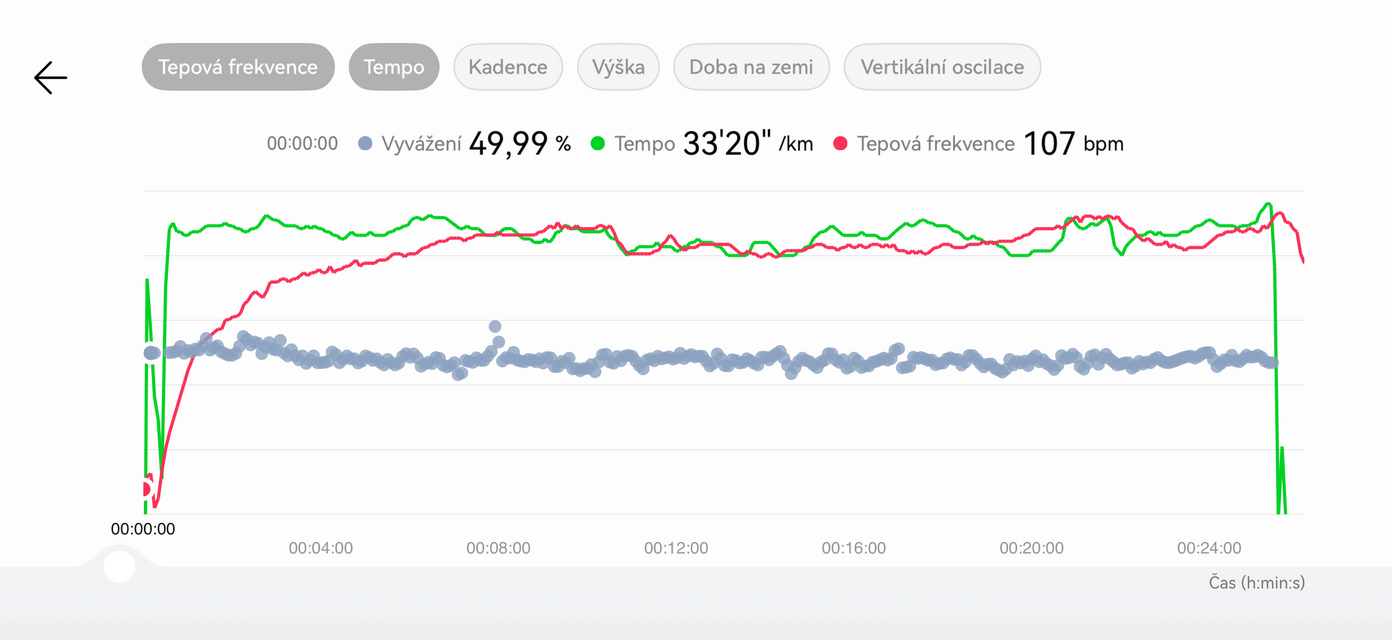The height and width of the screenshot is (640, 1392).
Task: Go back using the left arrow
Action: [x=50, y=77]
